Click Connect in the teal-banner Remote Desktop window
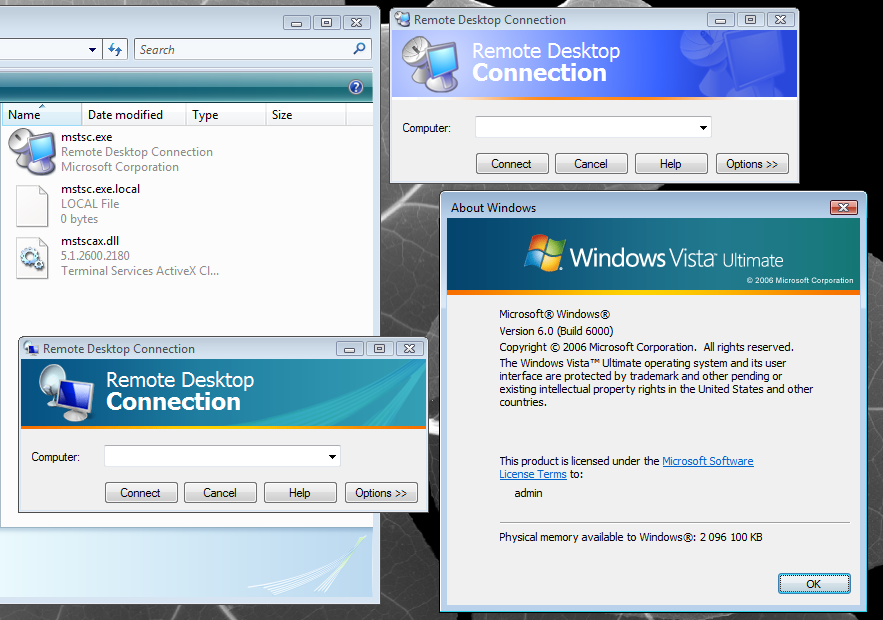883x620 pixels. point(141,493)
